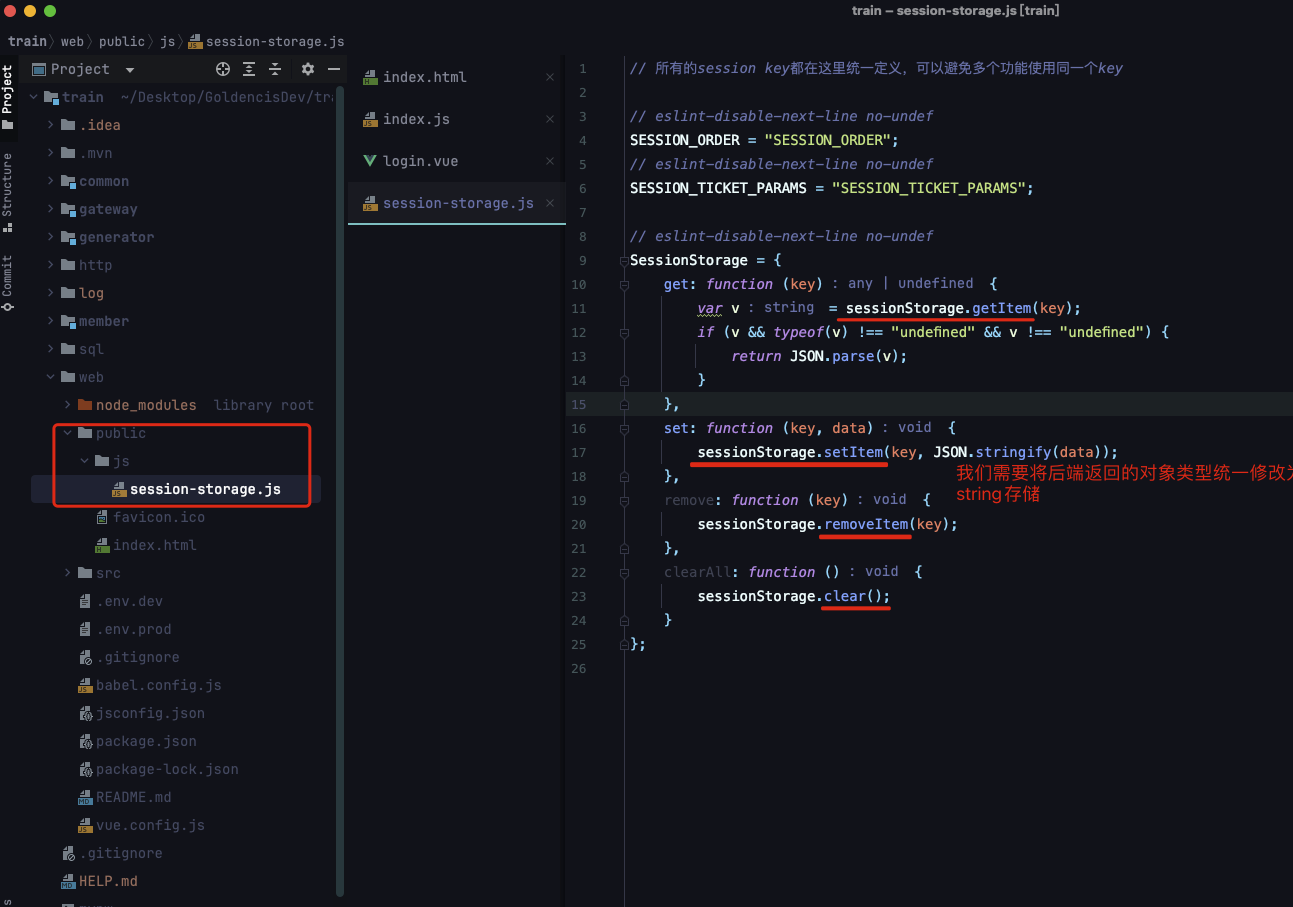Collapse the train root folder
The width and height of the screenshot is (1293, 907).
coord(34,97)
